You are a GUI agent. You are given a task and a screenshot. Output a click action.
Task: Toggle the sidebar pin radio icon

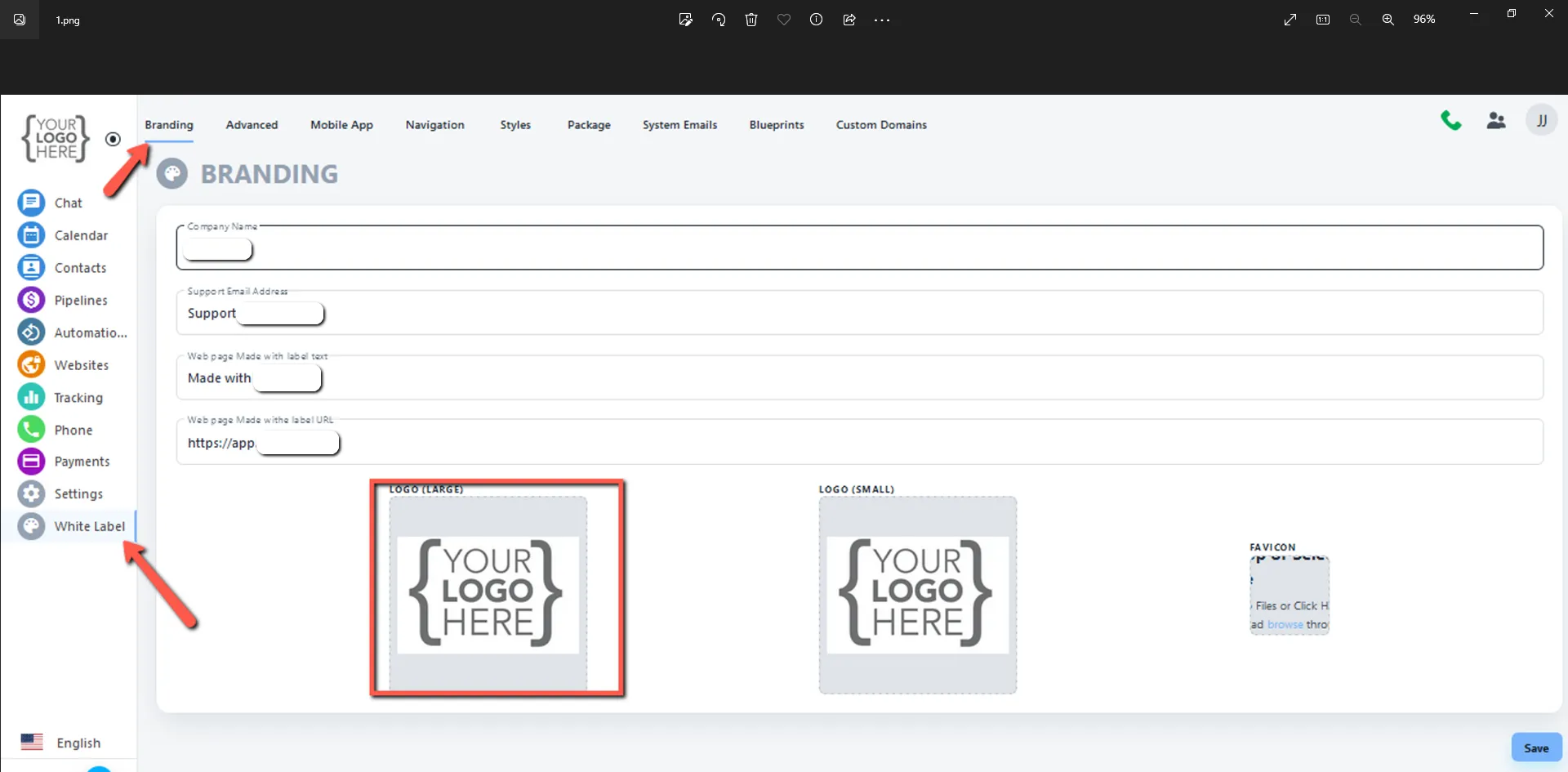tap(114, 139)
